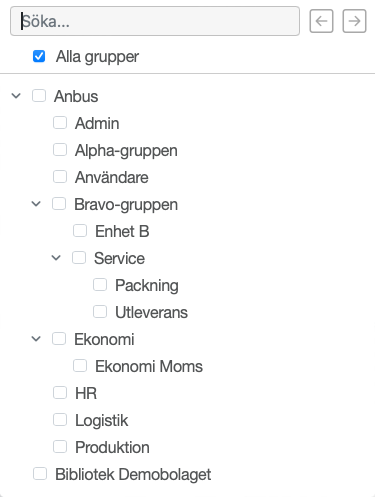This screenshot has height=497, width=375.
Task: Click the next result right arrow icon
Action: pyautogui.click(x=354, y=21)
